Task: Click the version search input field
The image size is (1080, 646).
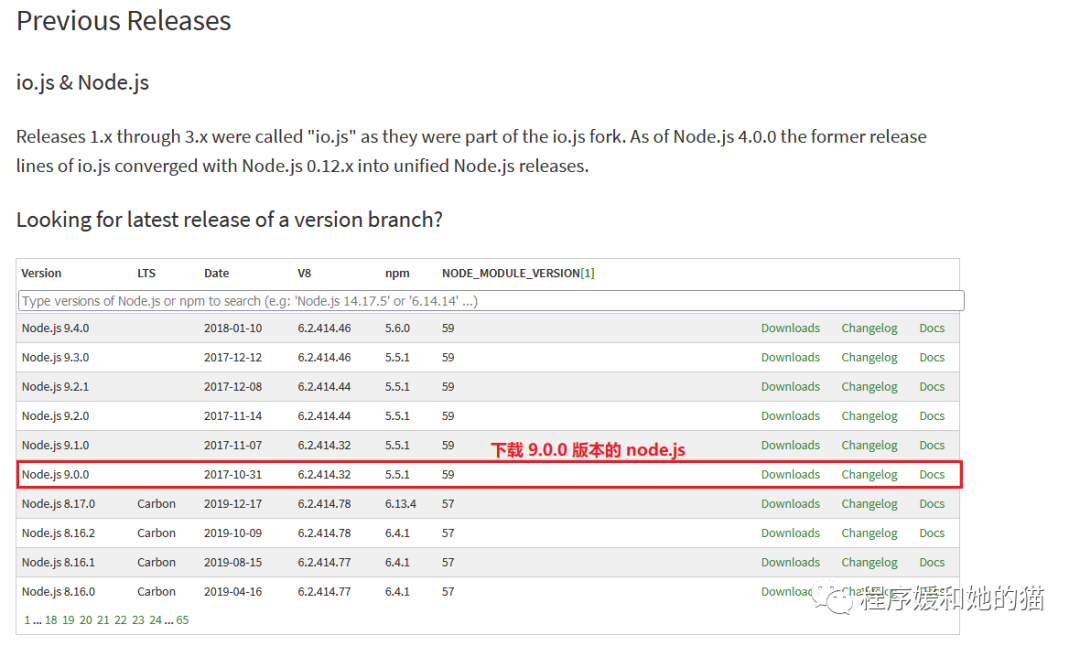Action: point(490,301)
